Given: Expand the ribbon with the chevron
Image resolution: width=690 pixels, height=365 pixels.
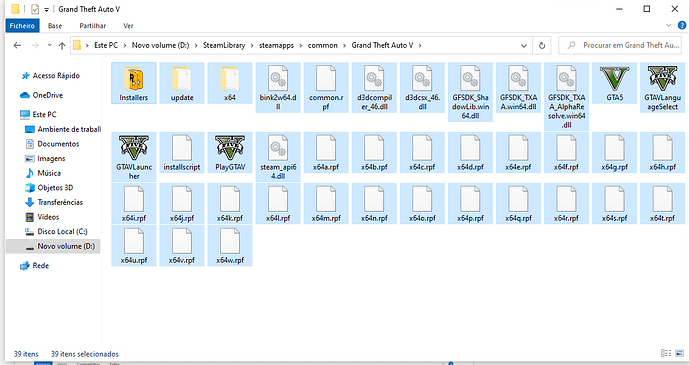Looking at the screenshot, I should 668,26.
